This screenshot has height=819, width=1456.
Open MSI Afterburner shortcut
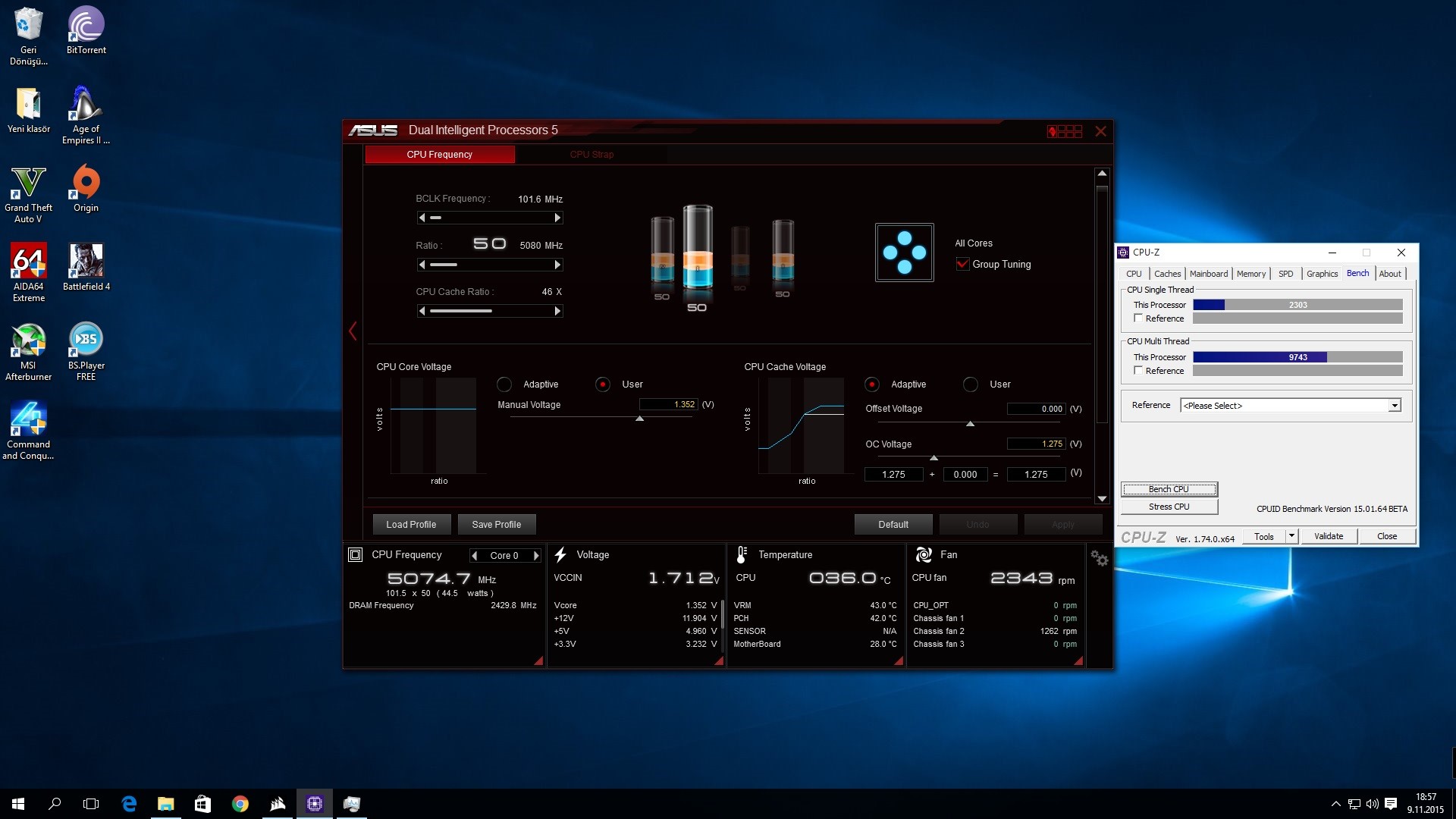[x=28, y=353]
